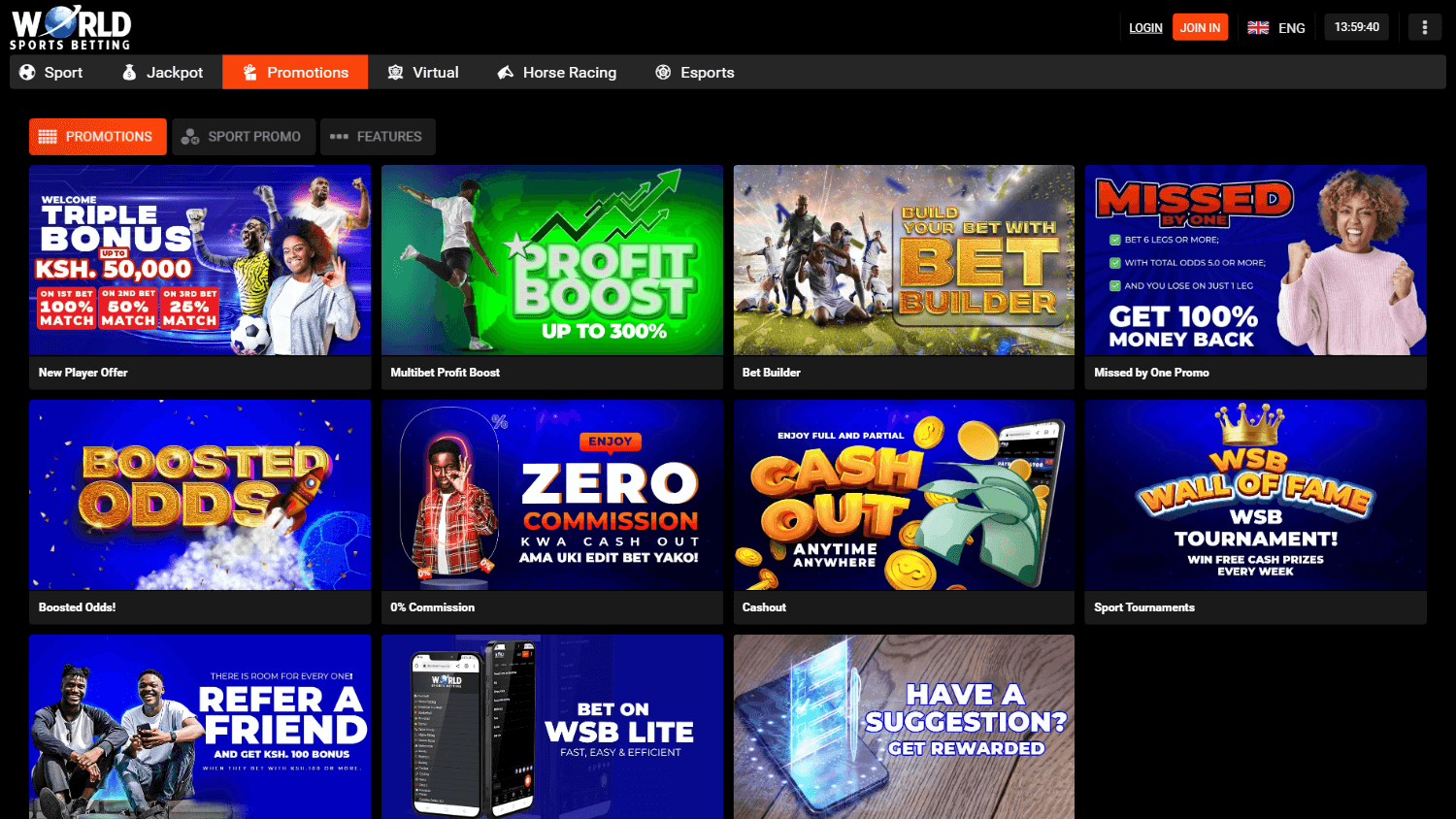Click the LOGIN link
Image resolution: width=1456 pixels, height=819 pixels.
pyautogui.click(x=1145, y=28)
